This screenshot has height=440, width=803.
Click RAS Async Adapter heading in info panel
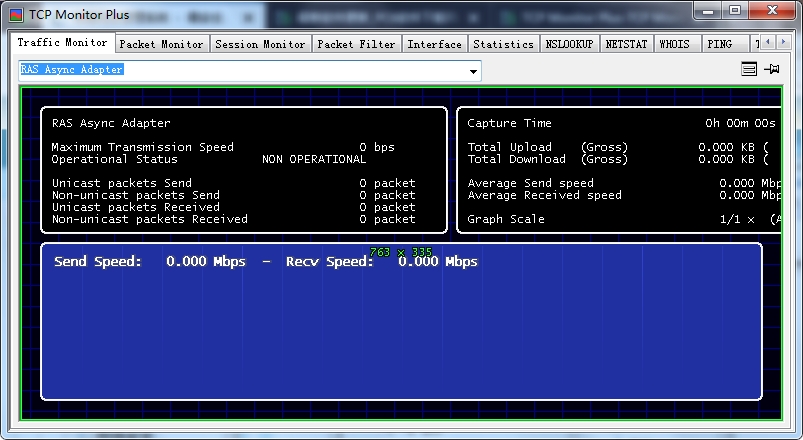[111, 123]
